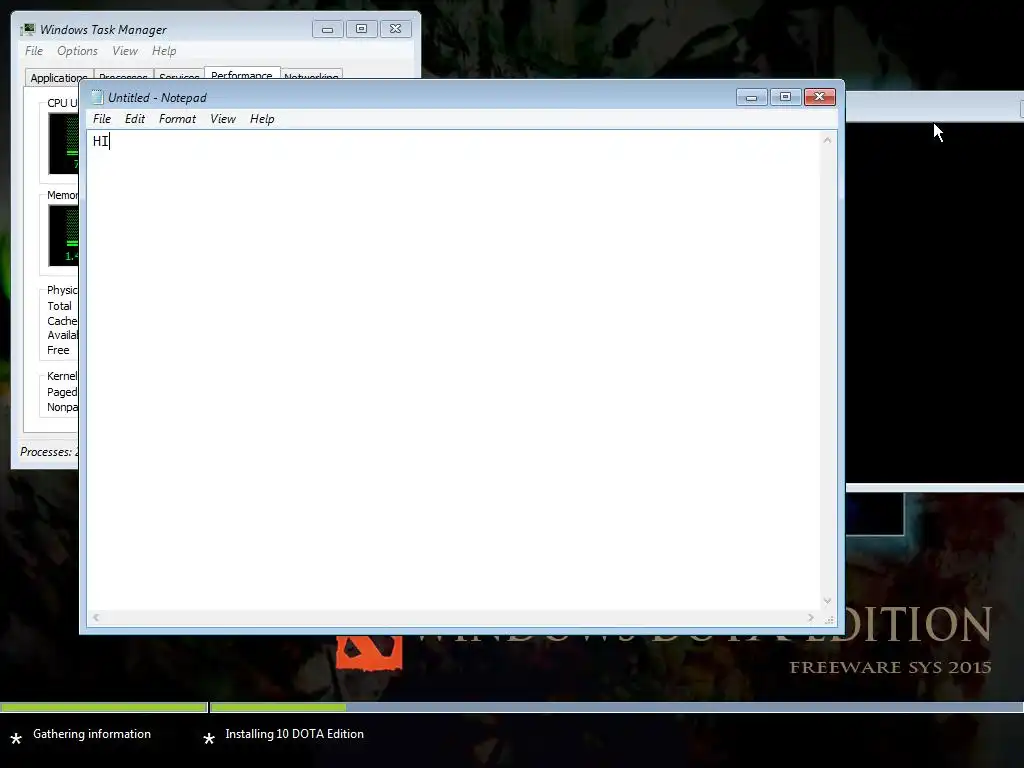Click the Installing 10 DOTA Edition label
The image size is (1024, 768).
tap(295, 734)
